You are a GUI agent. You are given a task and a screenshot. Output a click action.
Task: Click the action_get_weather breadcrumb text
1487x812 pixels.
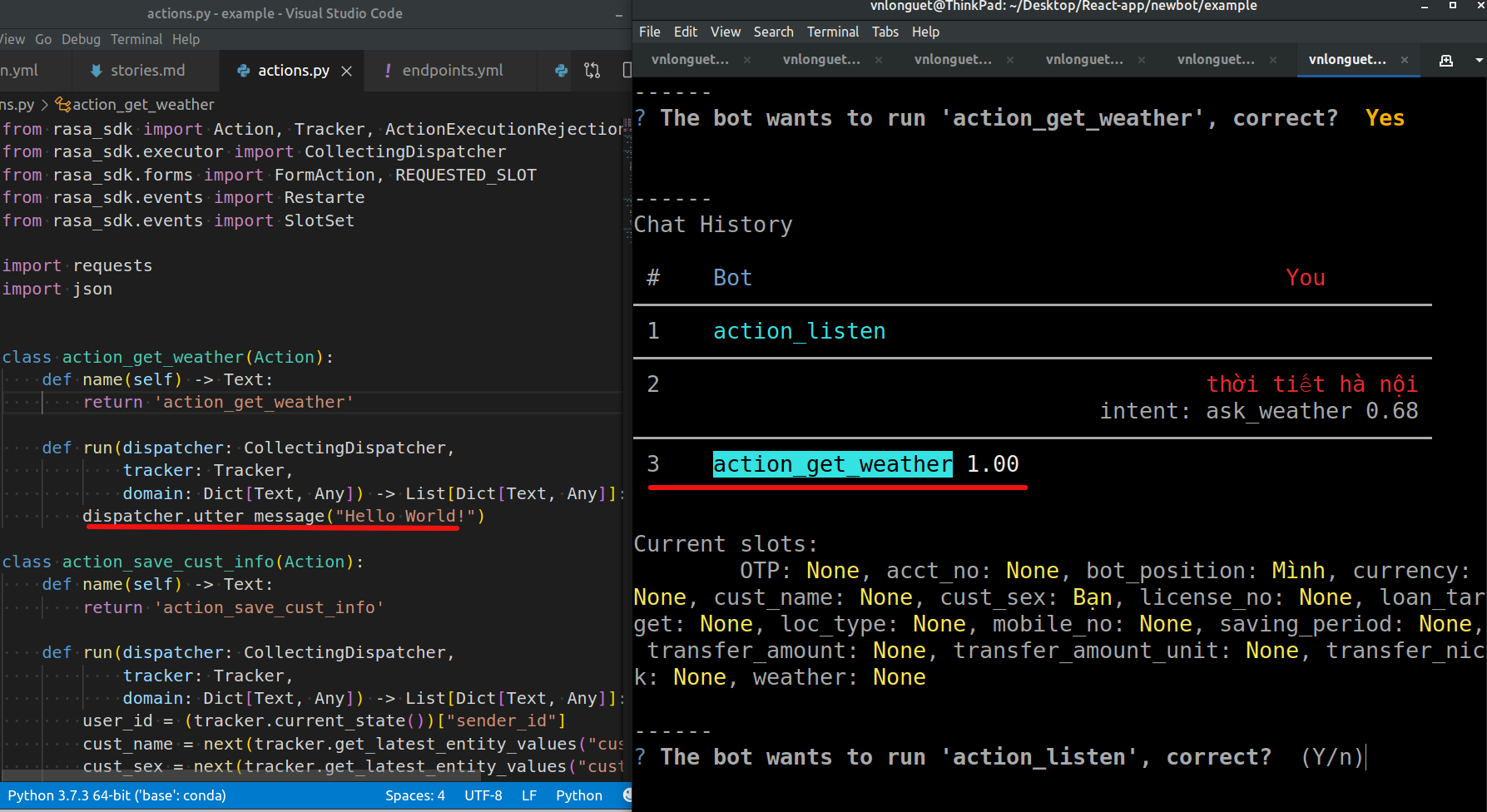[143, 105]
